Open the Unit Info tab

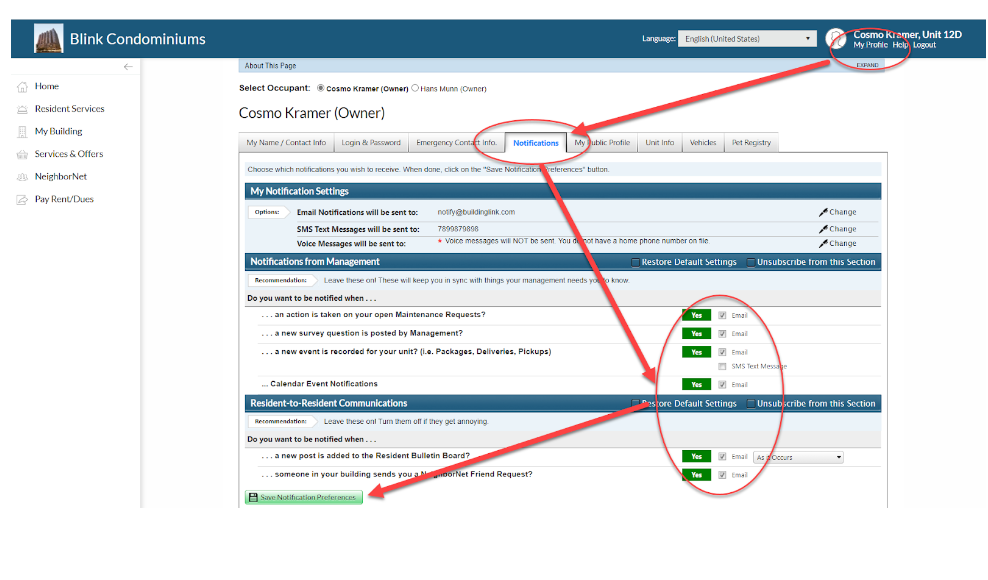click(x=660, y=142)
